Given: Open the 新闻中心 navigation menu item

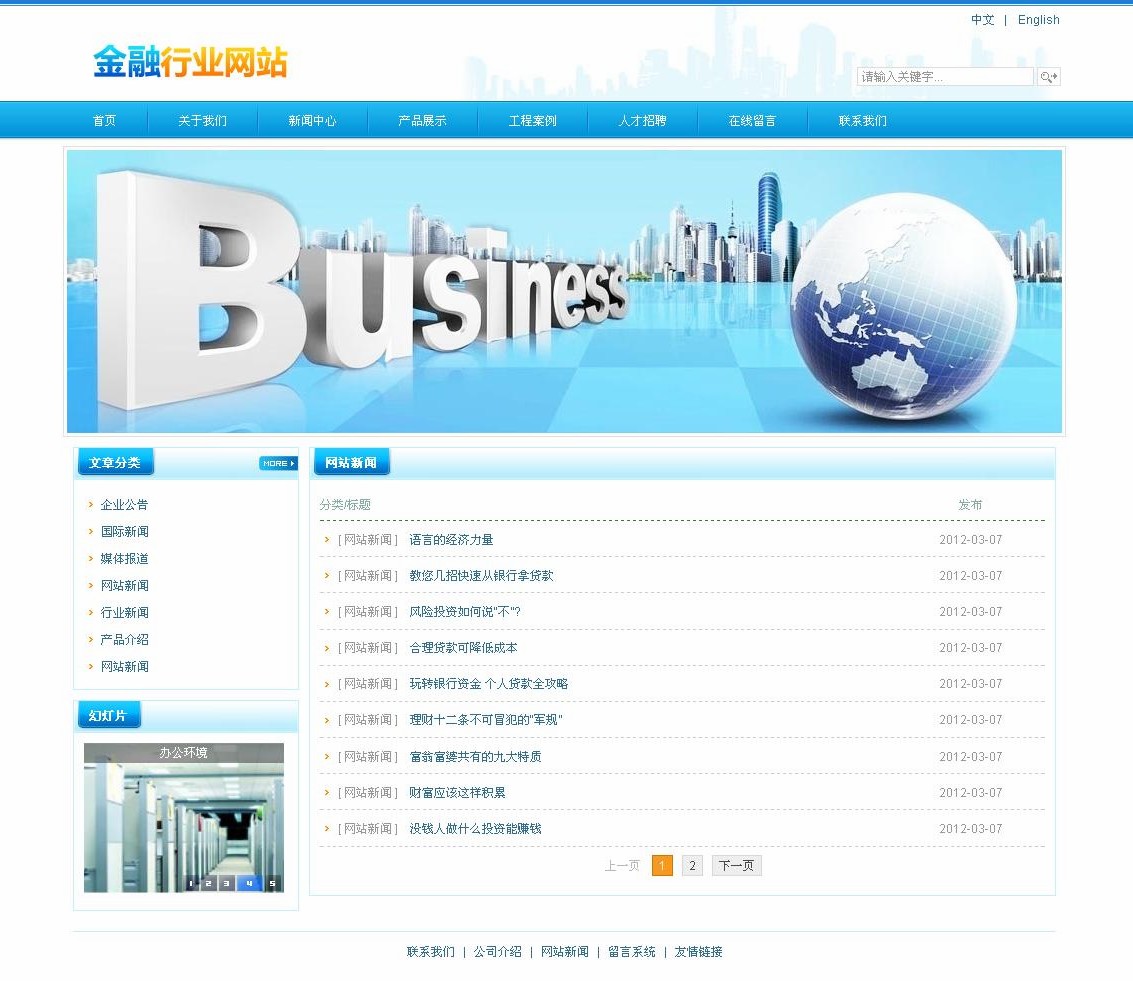Looking at the screenshot, I should [x=312, y=121].
